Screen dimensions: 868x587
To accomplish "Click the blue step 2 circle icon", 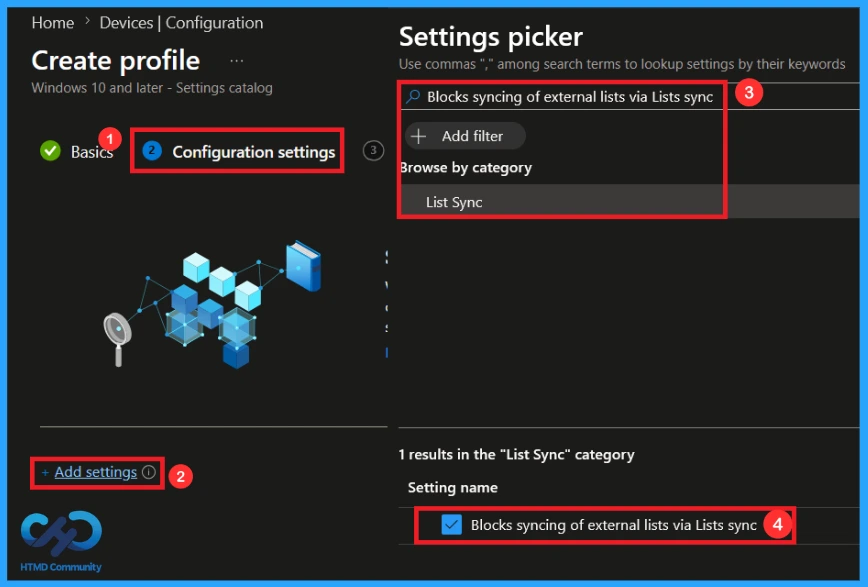I will tap(152, 151).
